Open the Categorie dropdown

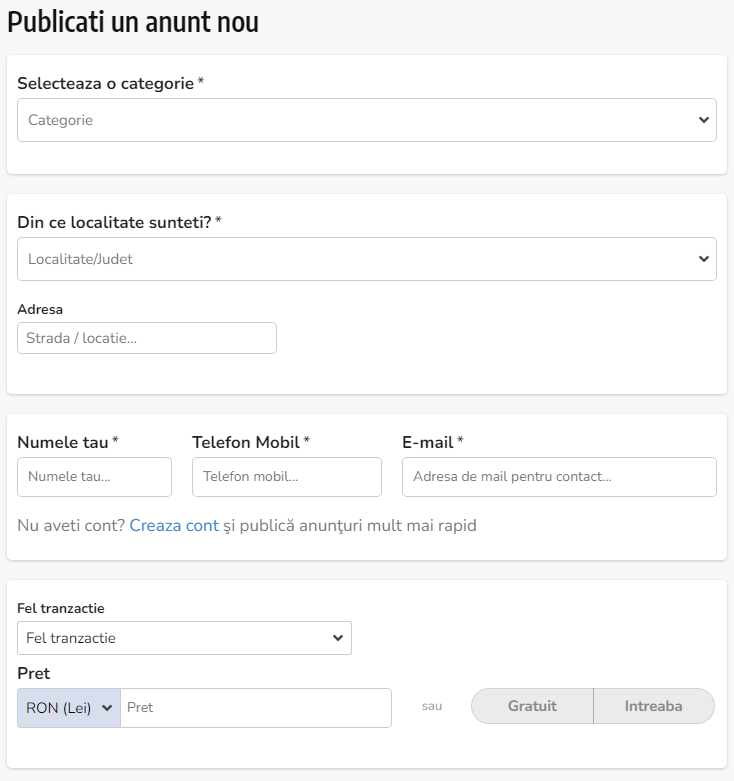pyautogui.click(x=367, y=120)
